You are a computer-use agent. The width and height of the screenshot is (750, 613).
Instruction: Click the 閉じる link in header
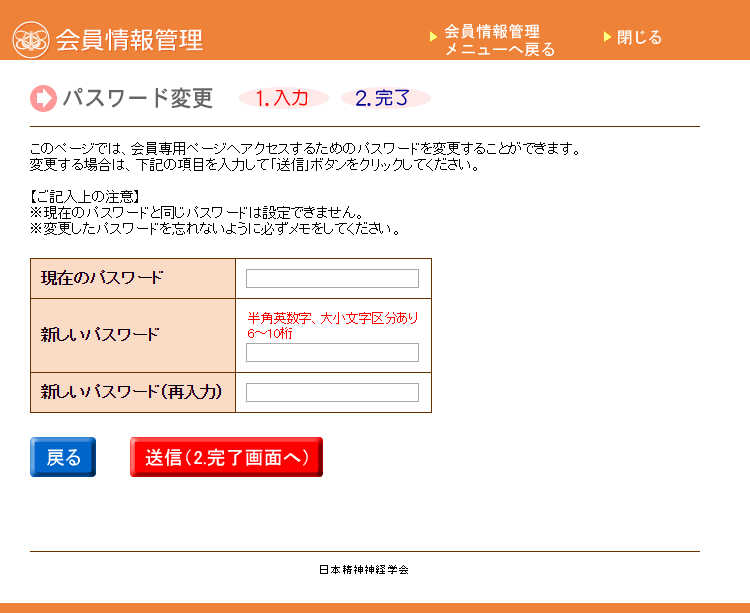click(x=639, y=37)
